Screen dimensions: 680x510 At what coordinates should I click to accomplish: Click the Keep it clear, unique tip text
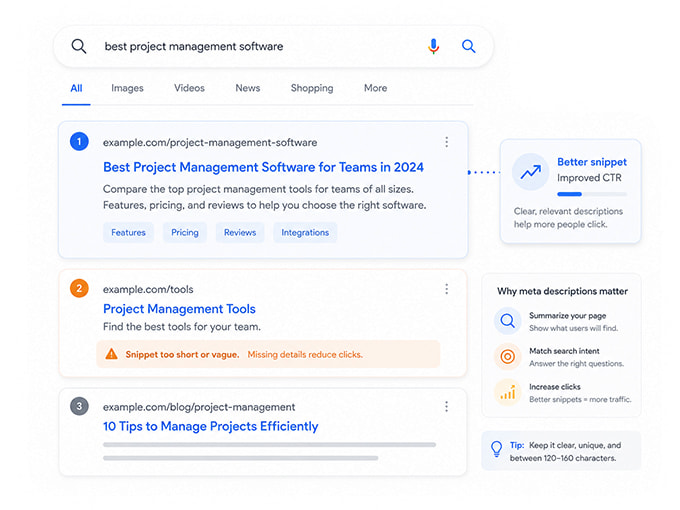point(565,451)
